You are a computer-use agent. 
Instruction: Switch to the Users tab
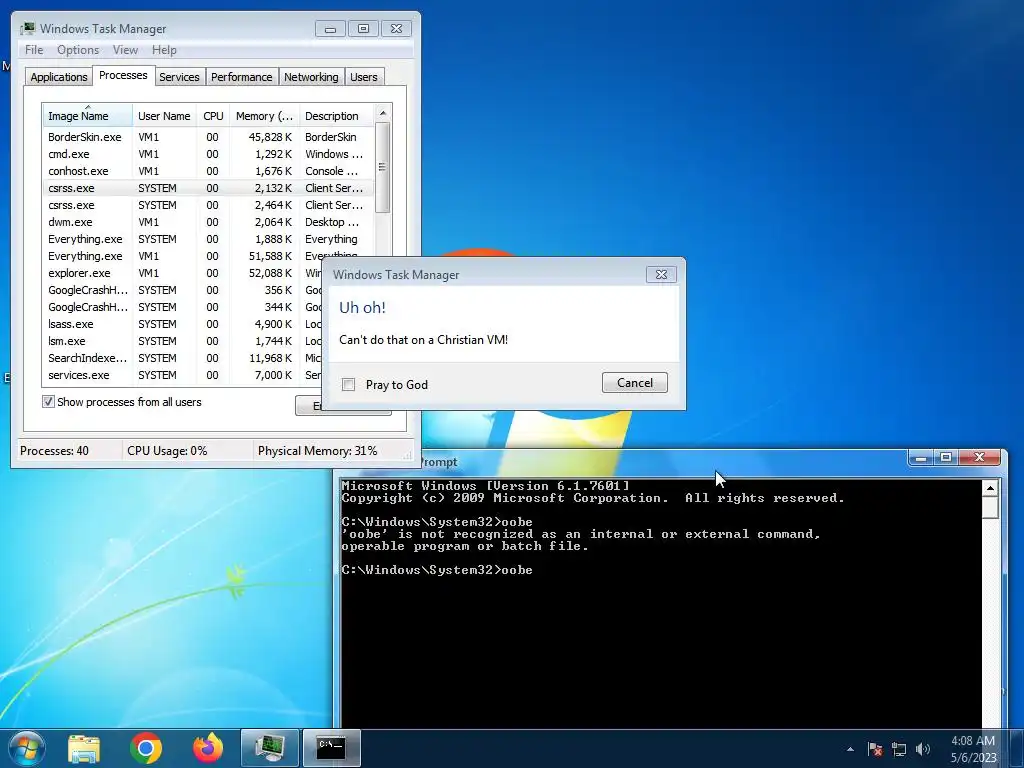[x=364, y=77]
